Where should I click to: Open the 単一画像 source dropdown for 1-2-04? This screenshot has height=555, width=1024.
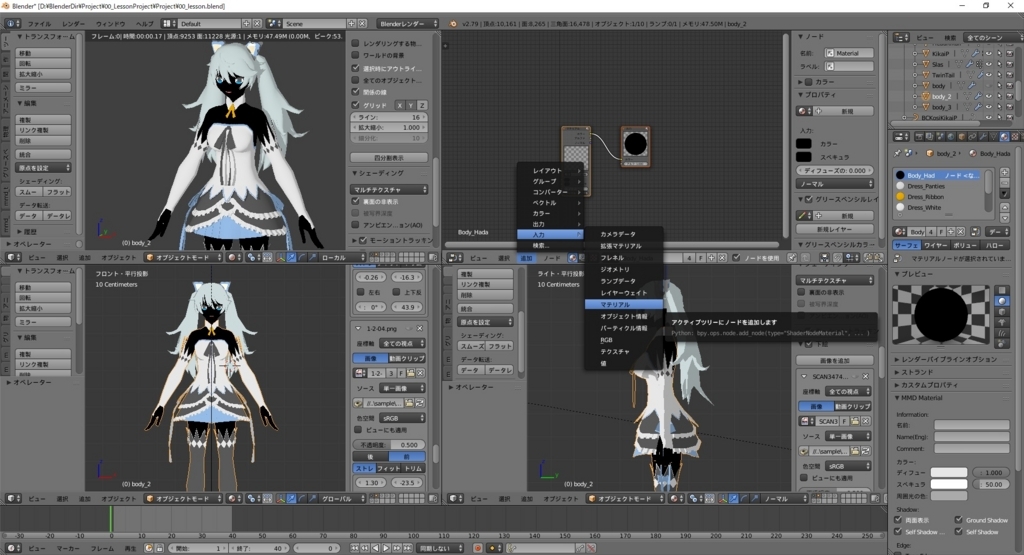click(402, 388)
